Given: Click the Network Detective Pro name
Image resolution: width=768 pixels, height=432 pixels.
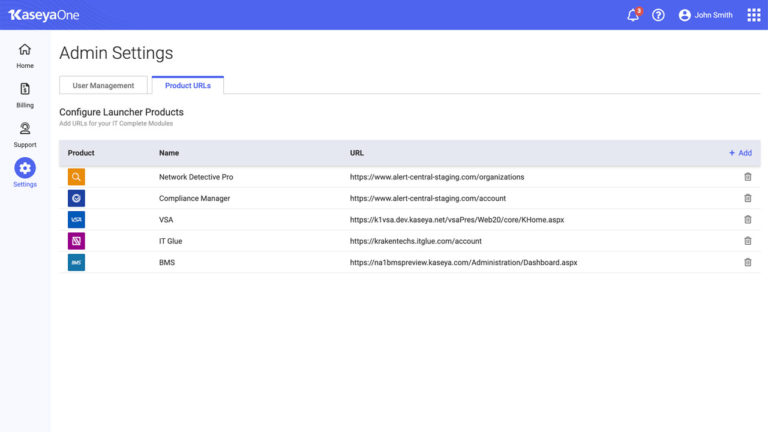Looking at the screenshot, I should coord(196,177).
